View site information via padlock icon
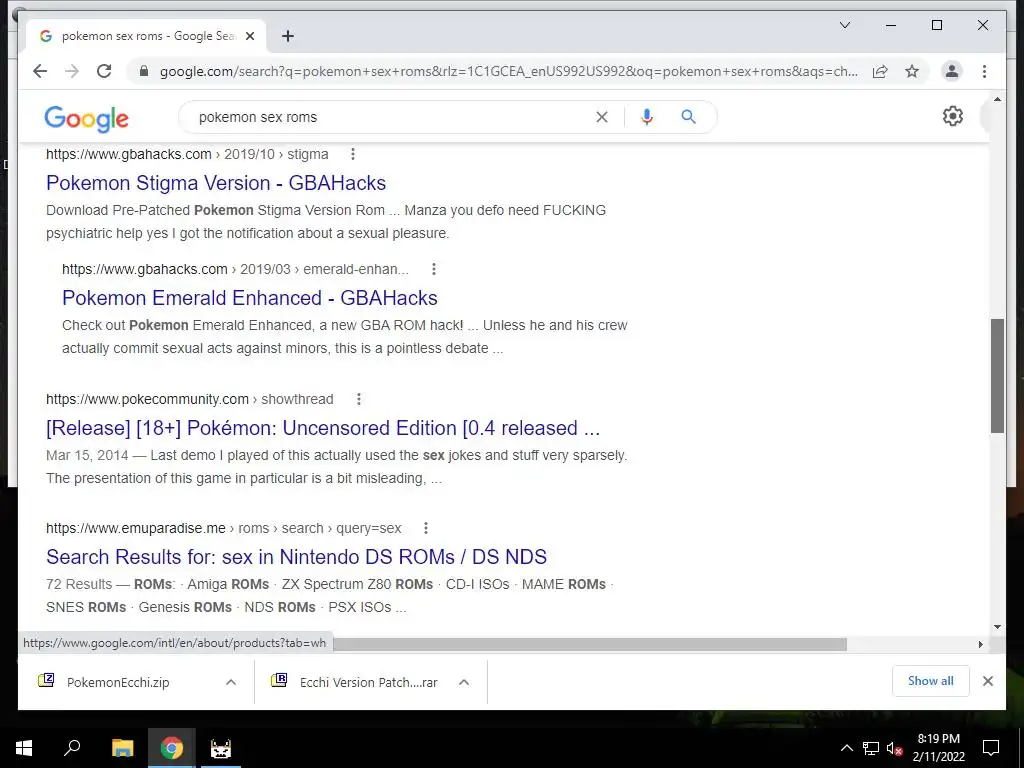This screenshot has width=1024, height=768. tap(144, 71)
